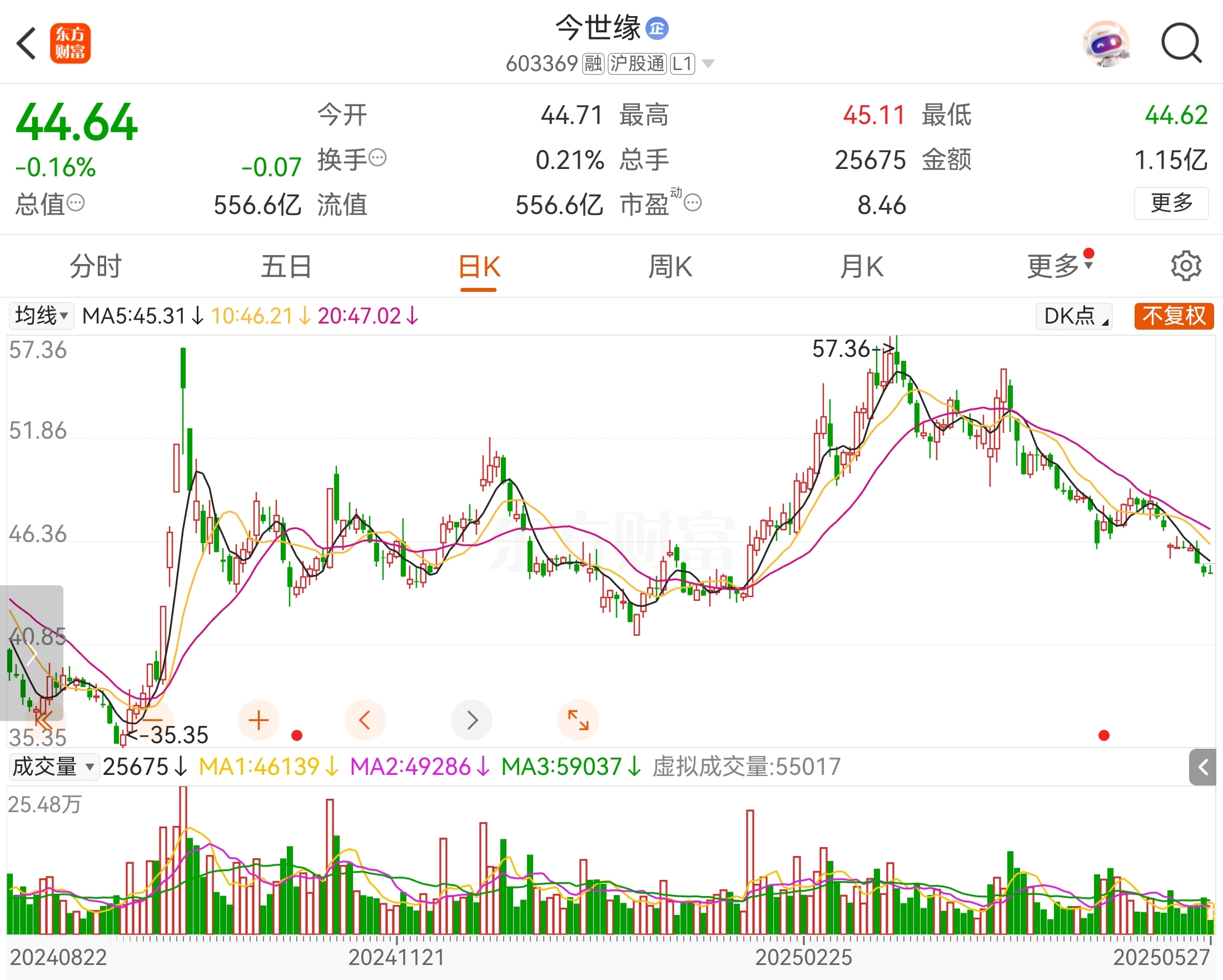Toggle the 不复权 adjustment button

[x=1174, y=316]
